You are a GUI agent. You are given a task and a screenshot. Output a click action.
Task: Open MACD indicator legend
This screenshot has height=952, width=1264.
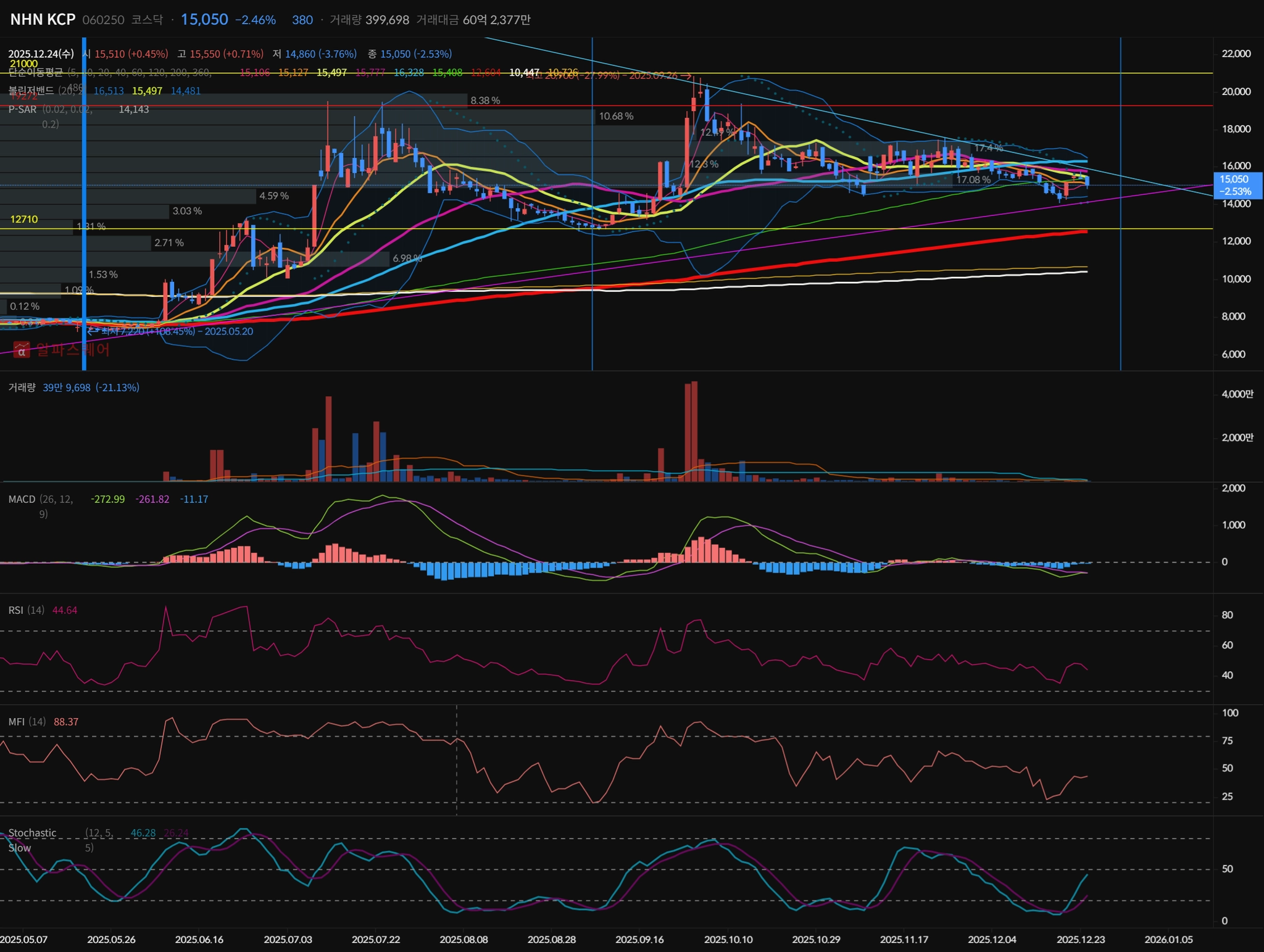[x=22, y=499]
